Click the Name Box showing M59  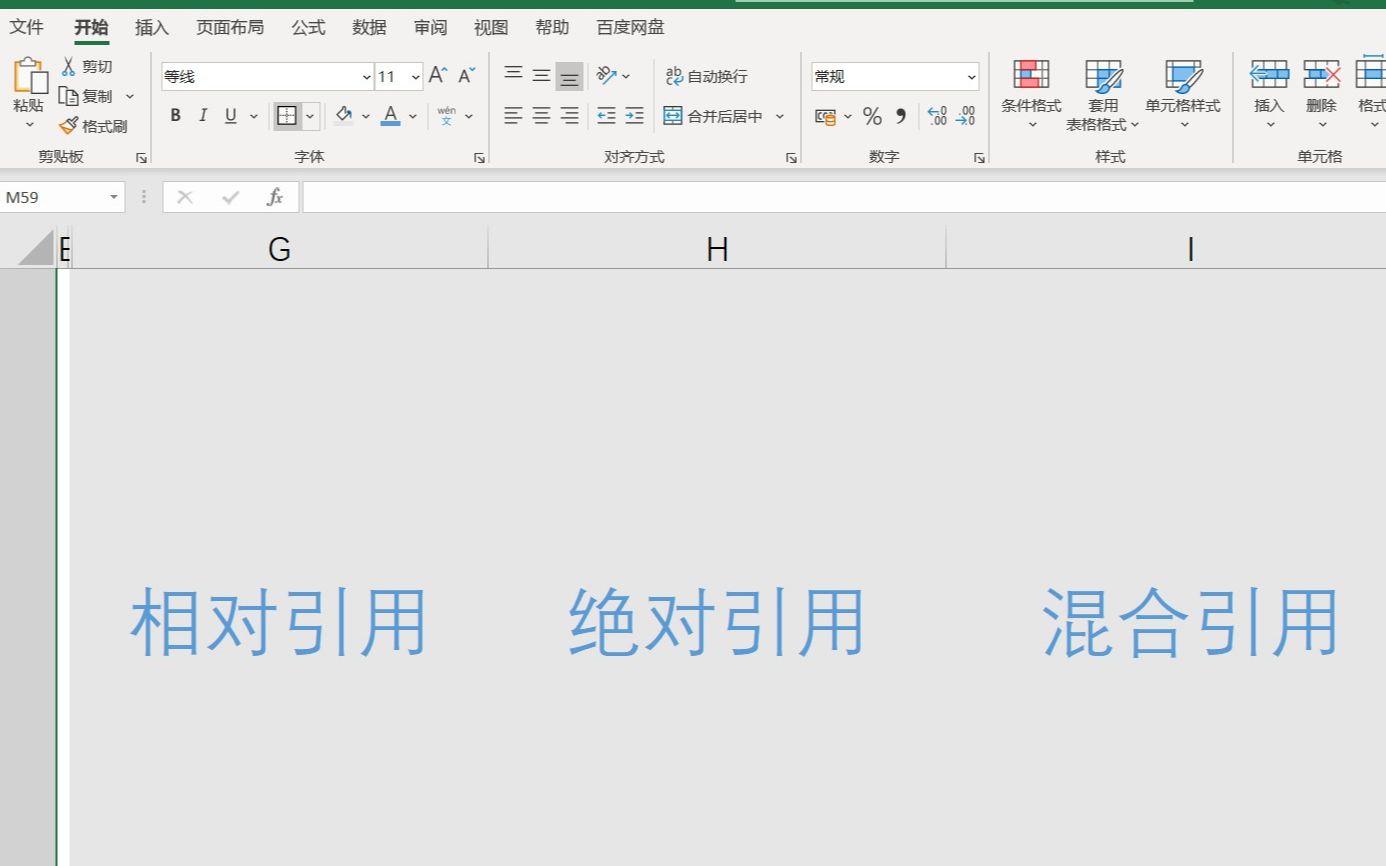point(62,197)
